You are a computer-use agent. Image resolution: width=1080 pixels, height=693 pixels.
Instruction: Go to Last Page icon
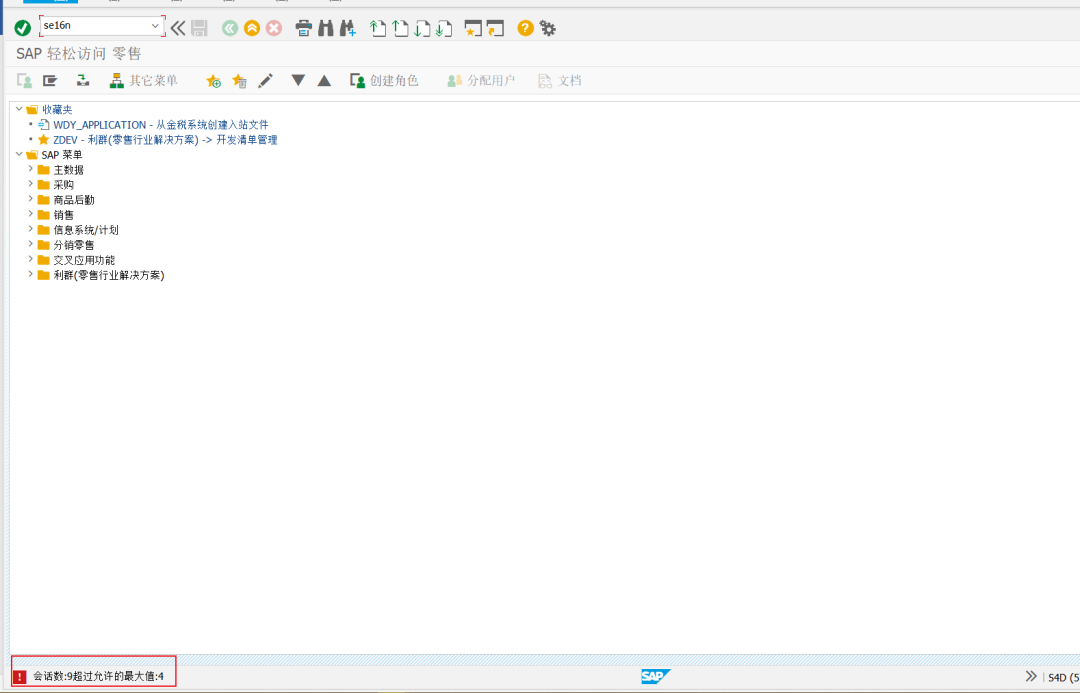444,28
